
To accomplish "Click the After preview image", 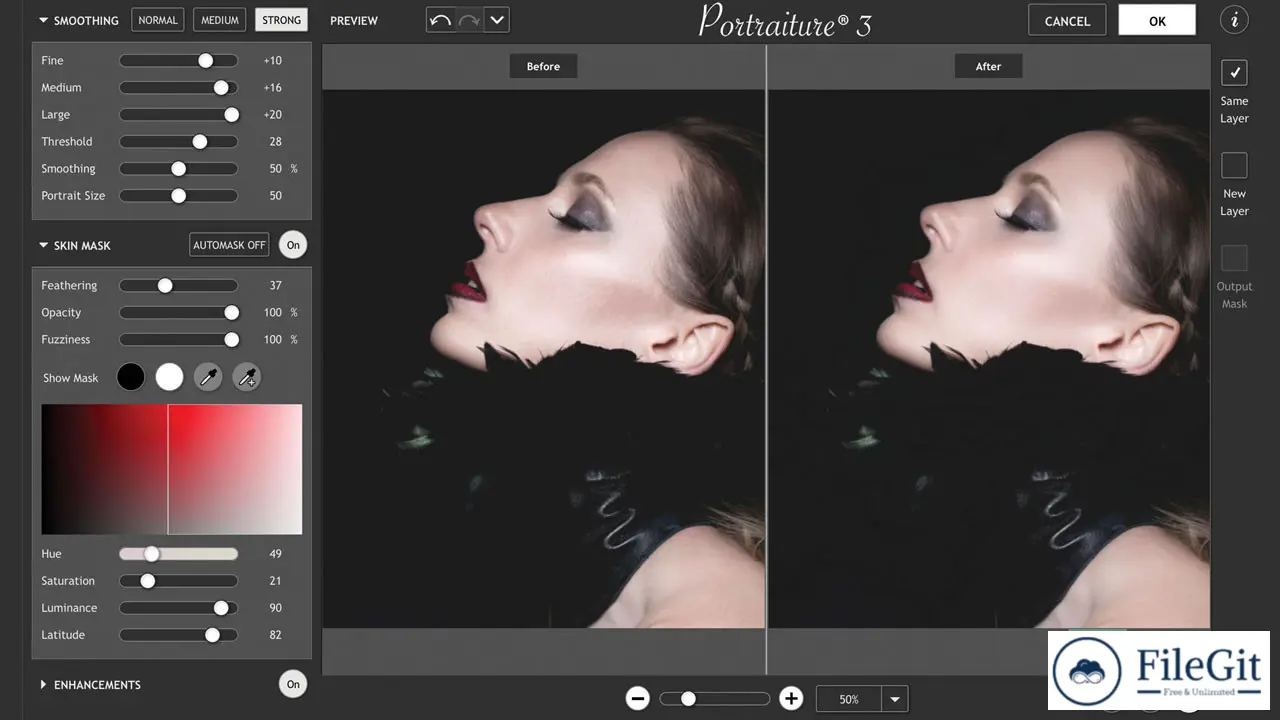I will 989,359.
